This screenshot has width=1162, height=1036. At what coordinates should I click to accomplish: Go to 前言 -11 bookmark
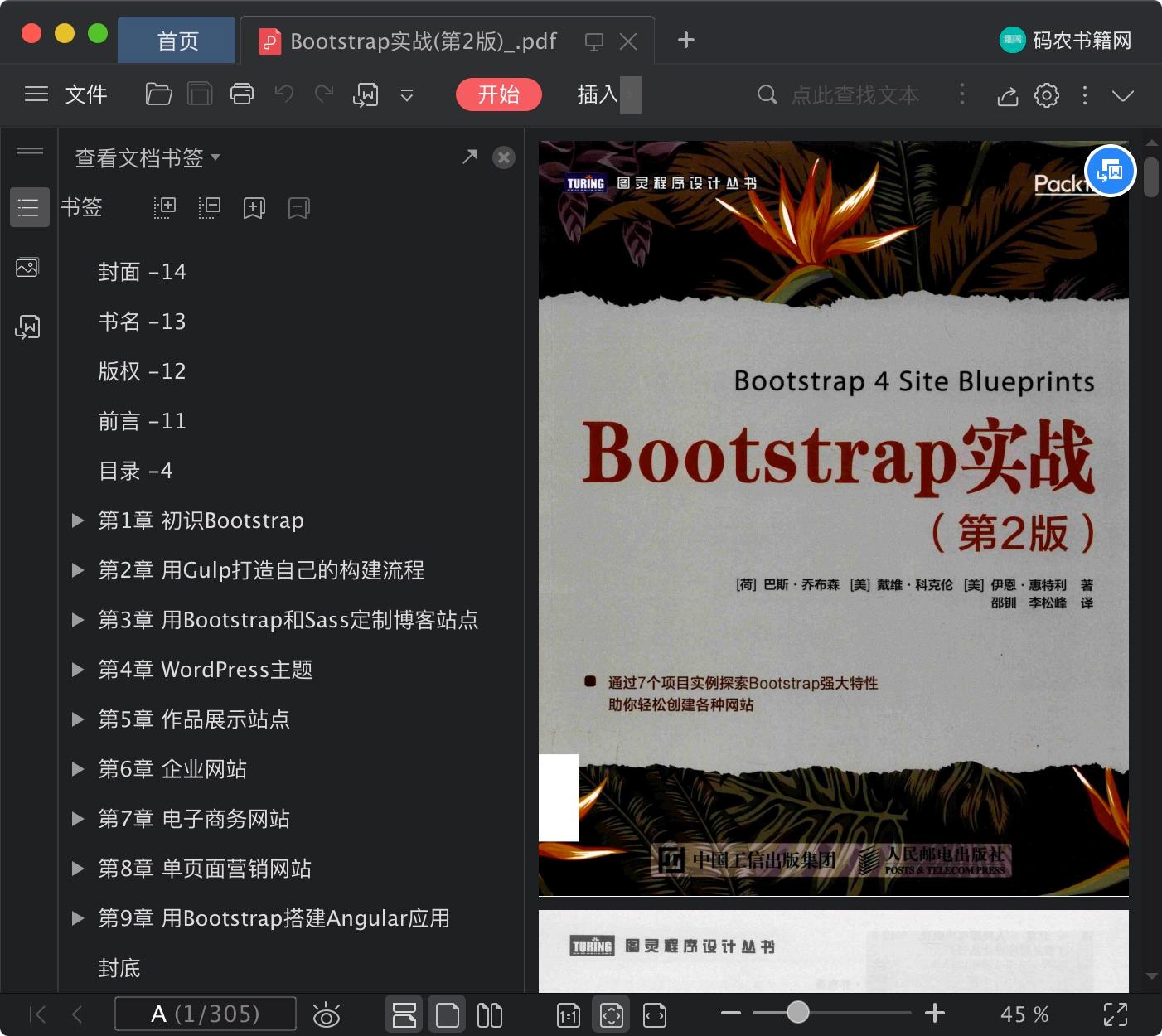coord(142,421)
